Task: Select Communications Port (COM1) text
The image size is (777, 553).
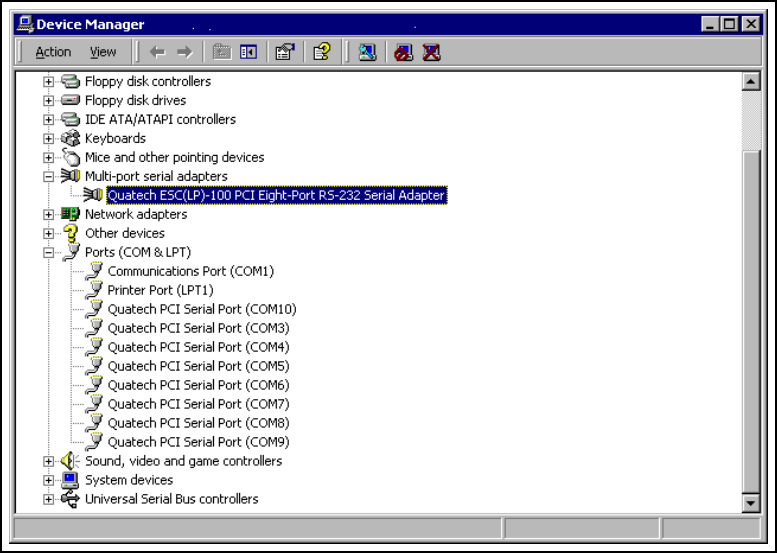Action: [191, 271]
